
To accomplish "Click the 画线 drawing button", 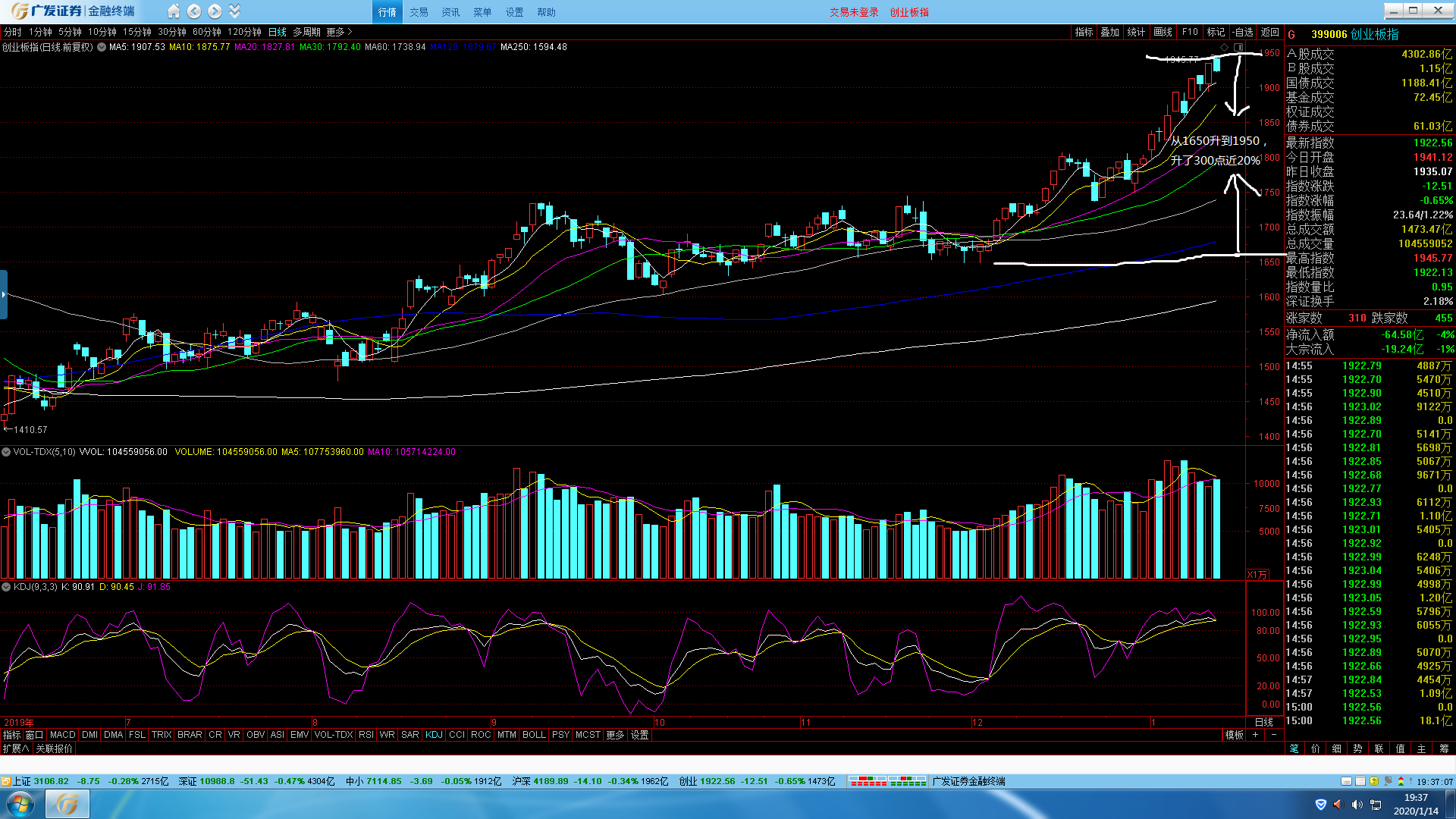I will (x=1163, y=32).
